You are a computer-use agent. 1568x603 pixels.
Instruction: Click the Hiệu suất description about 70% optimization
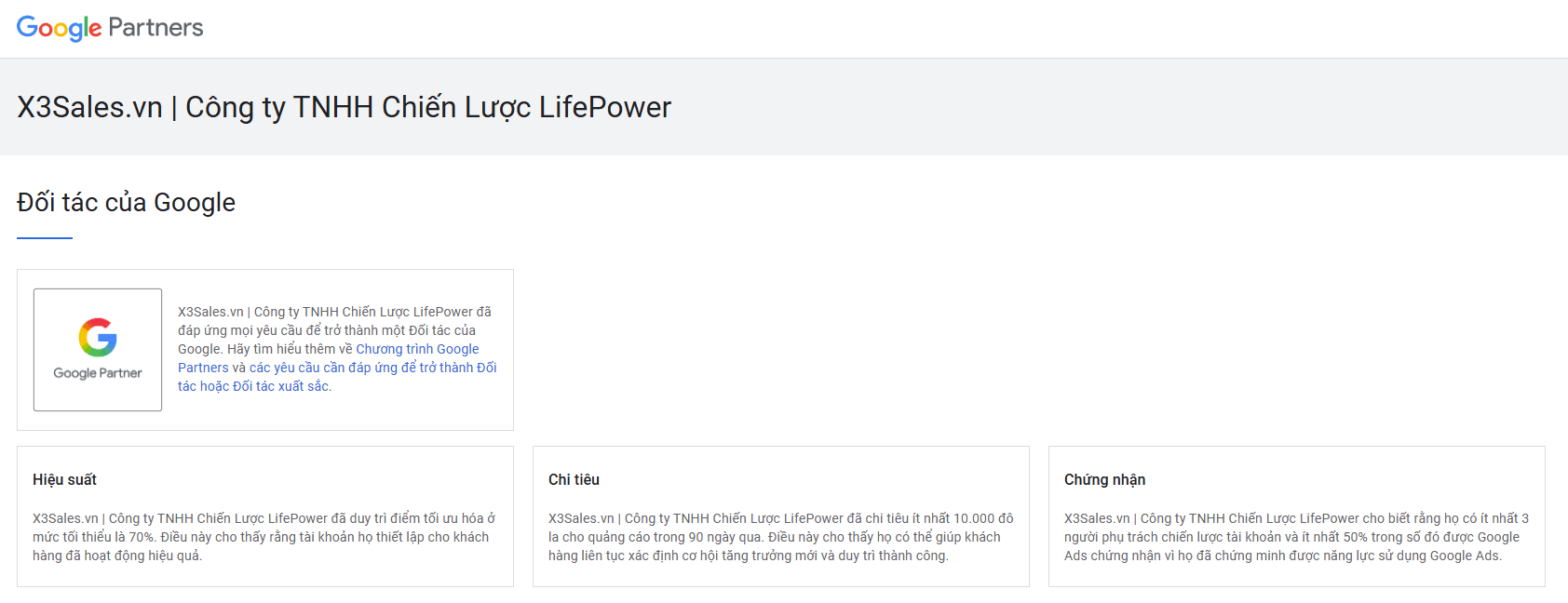tap(264, 537)
